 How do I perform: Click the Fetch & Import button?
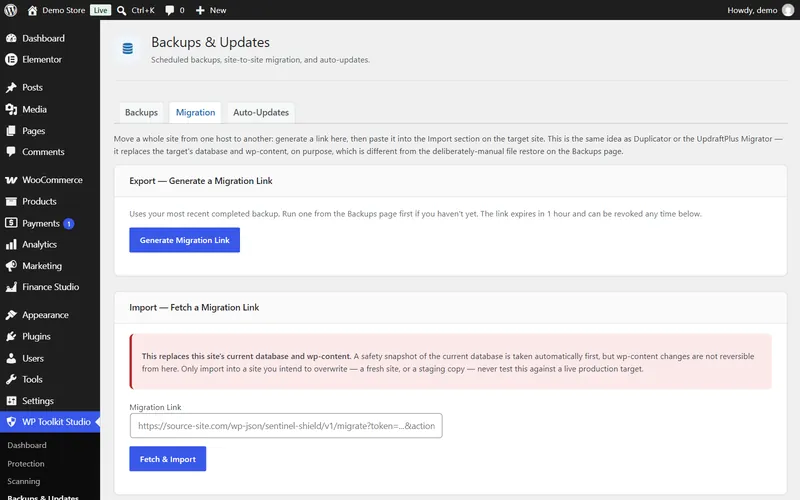point(168,459)
